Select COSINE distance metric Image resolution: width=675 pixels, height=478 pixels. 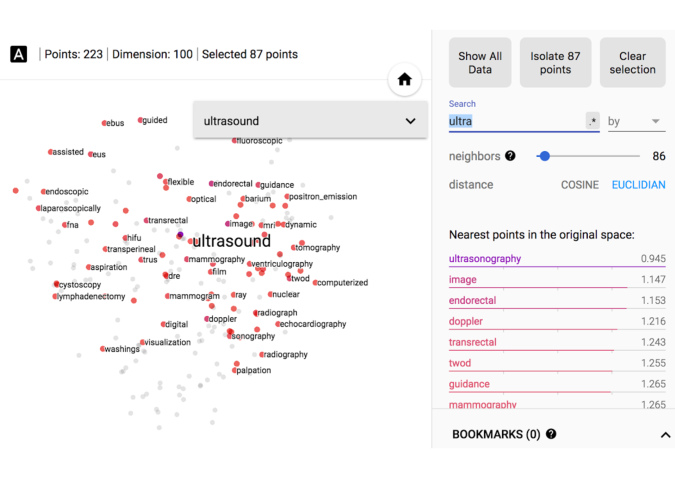[579, 185]
